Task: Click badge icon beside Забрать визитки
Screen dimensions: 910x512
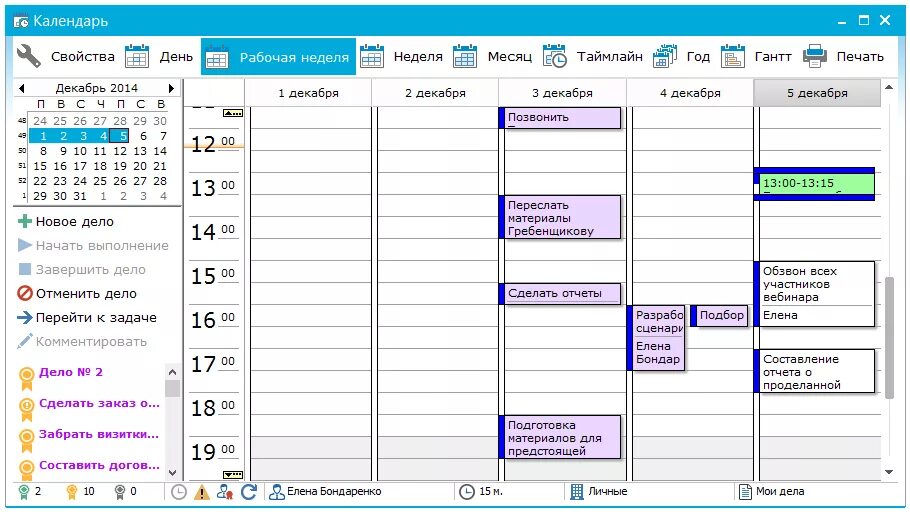Action: coord(27,439)
